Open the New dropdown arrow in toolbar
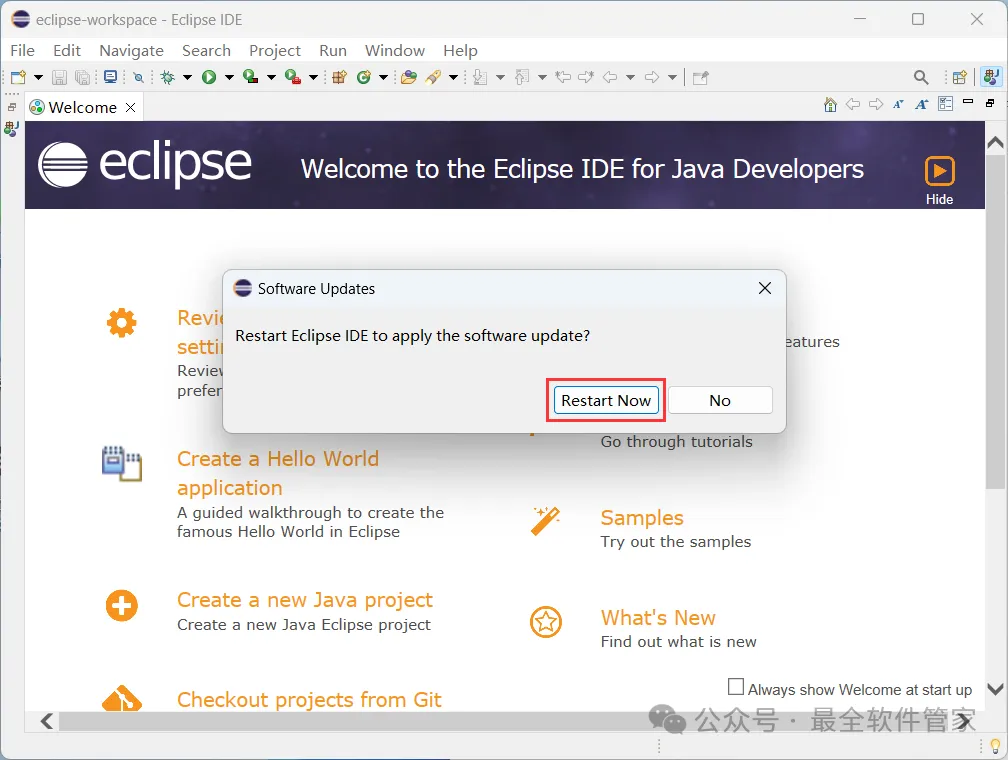This screenshot has width=1008, height=760. (x=38, y=78)
